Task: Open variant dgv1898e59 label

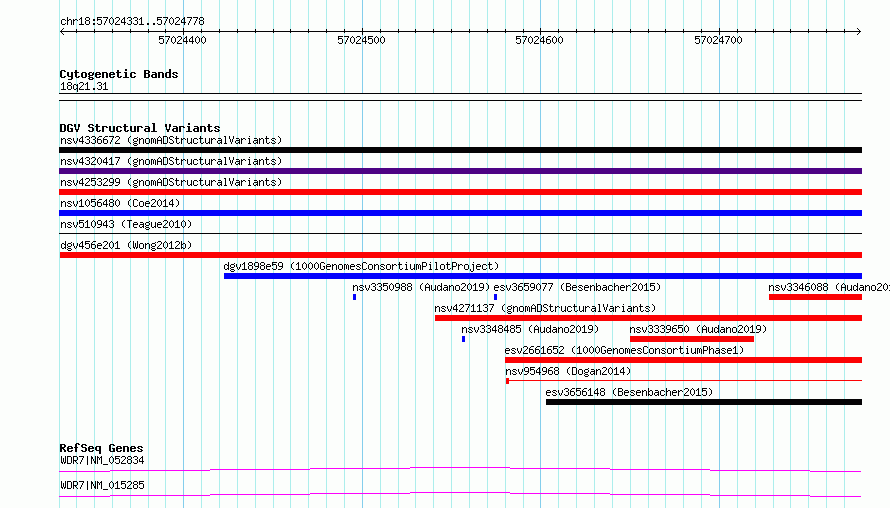Action: coord(361,266)
